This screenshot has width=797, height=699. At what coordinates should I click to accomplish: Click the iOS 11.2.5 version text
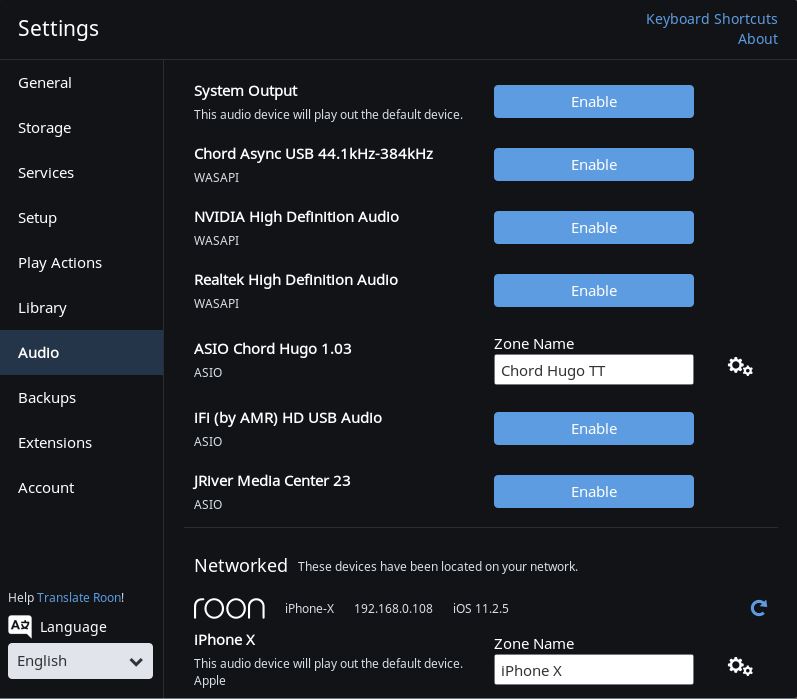coord(481,609)
